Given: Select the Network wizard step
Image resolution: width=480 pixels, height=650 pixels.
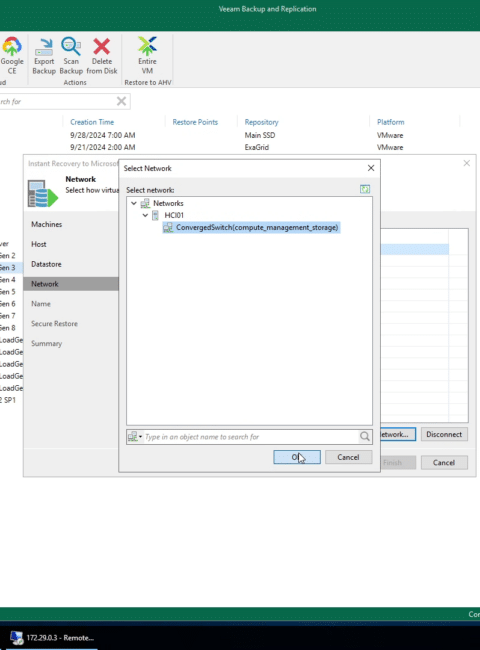Looking at the screenshot, I should coord(71,284).
